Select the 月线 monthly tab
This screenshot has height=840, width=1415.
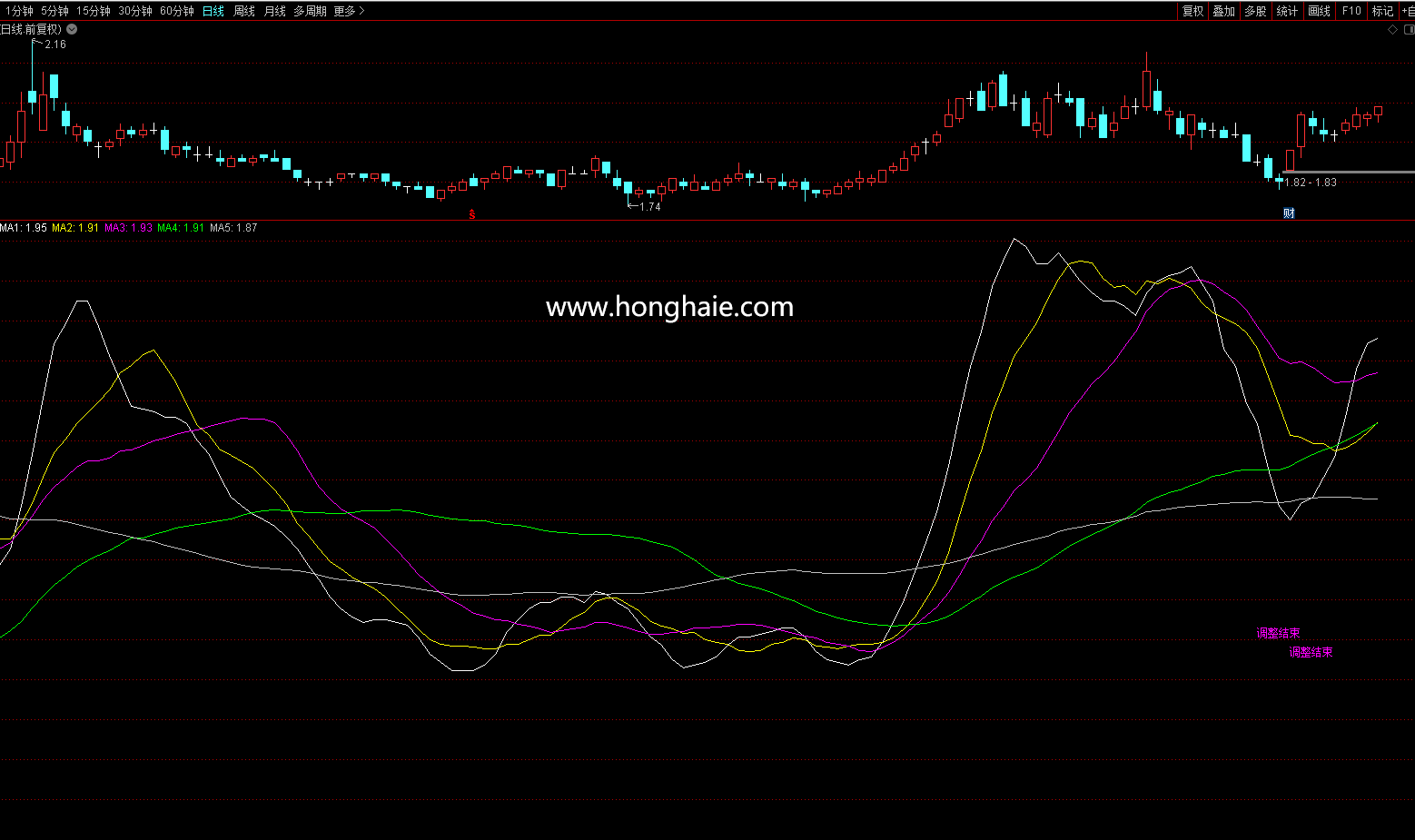[x=274, y=11]
